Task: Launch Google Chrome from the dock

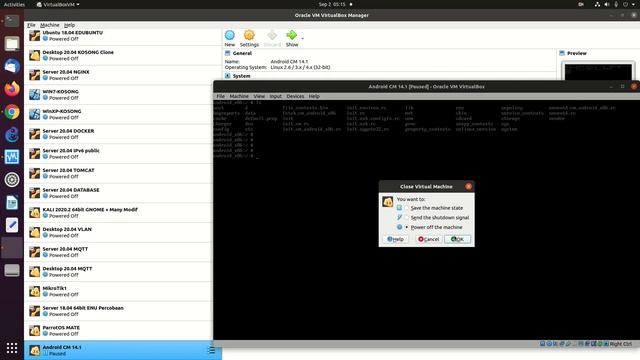Action: 12,111
